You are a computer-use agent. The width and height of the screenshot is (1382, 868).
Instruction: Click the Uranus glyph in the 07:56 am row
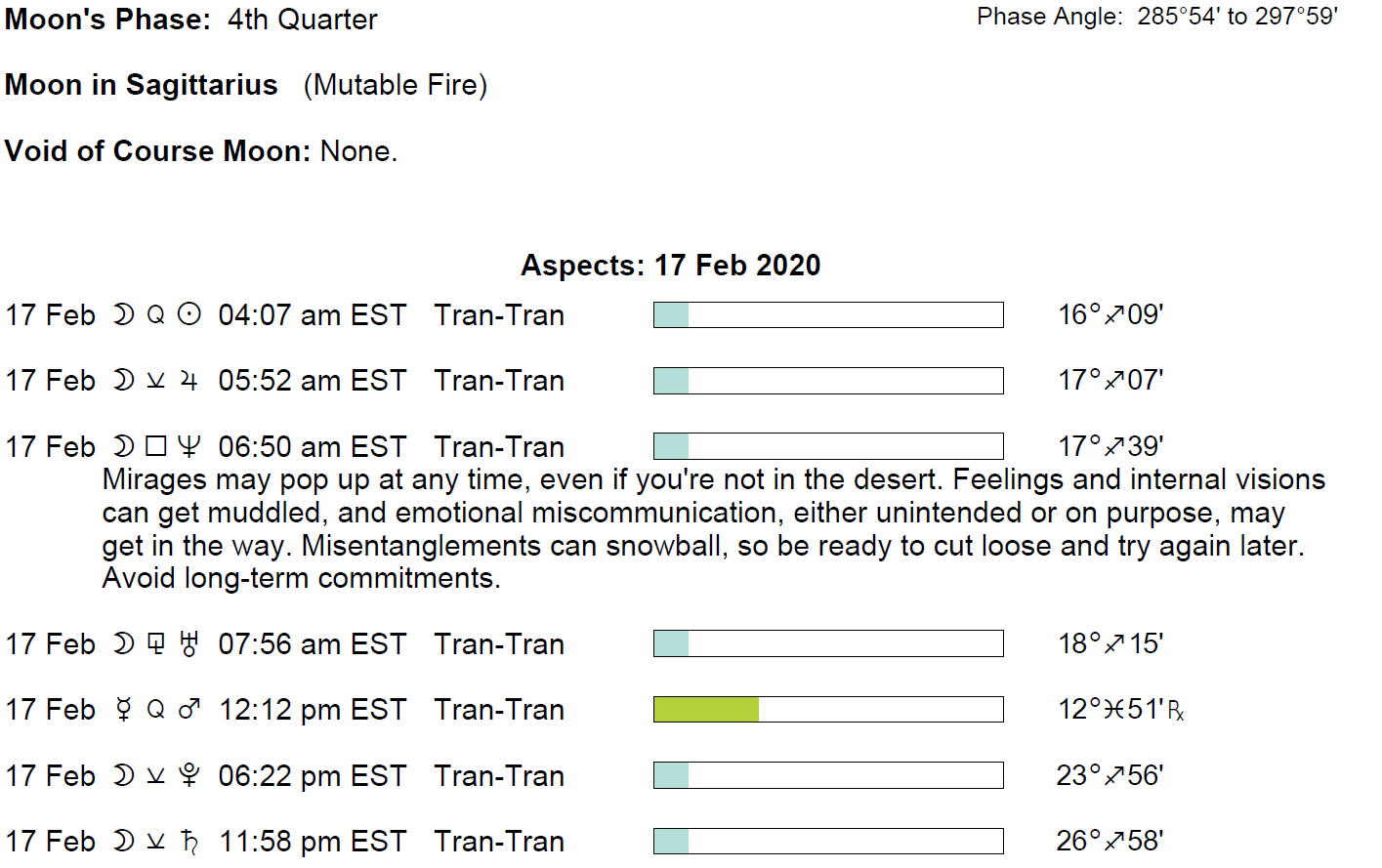point(189,644)
